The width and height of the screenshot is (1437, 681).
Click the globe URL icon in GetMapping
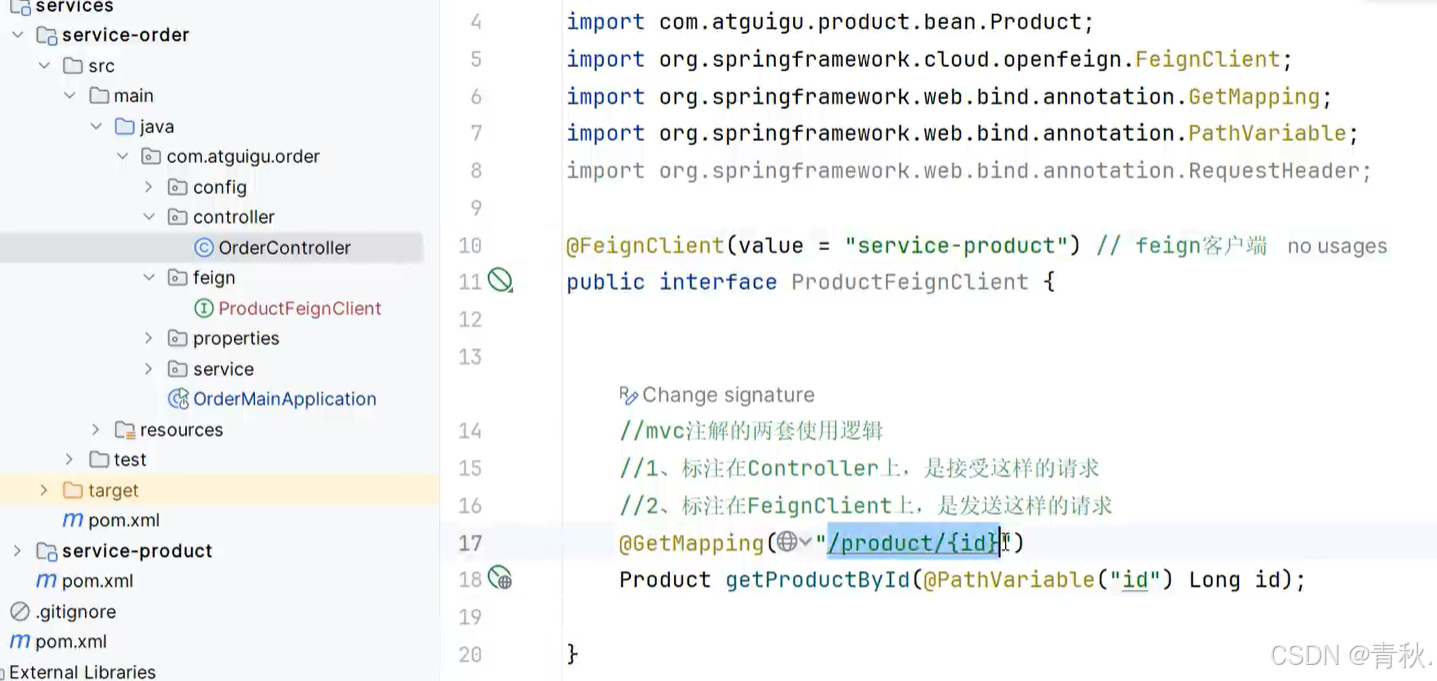click(787, 542)
